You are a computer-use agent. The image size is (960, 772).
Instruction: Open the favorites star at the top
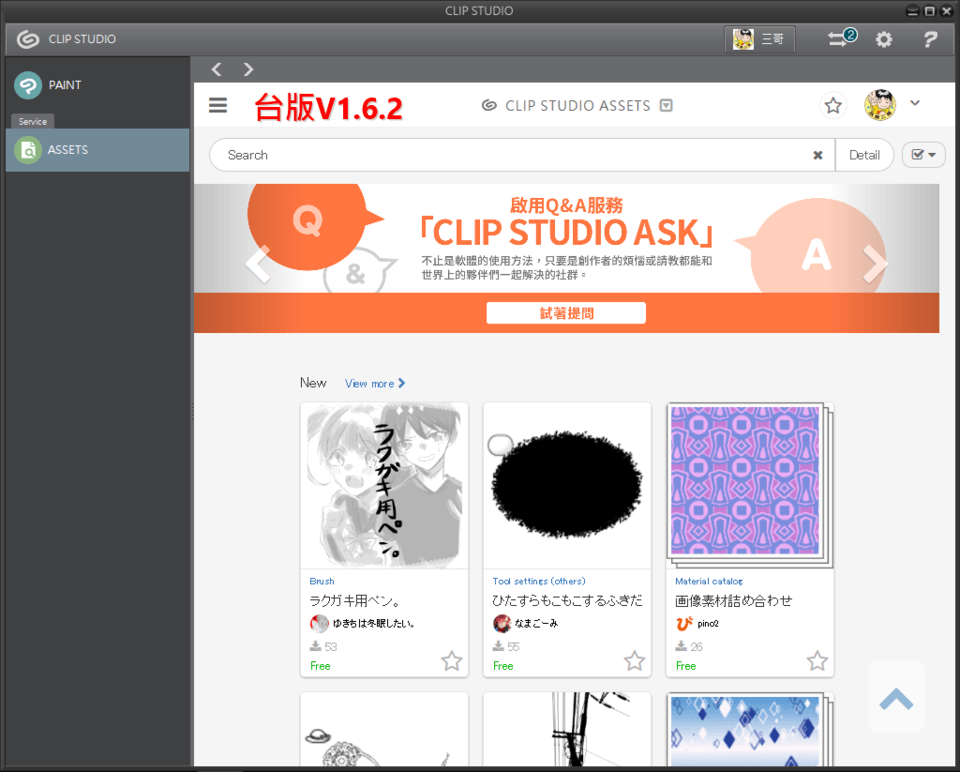tap(833, 105)
